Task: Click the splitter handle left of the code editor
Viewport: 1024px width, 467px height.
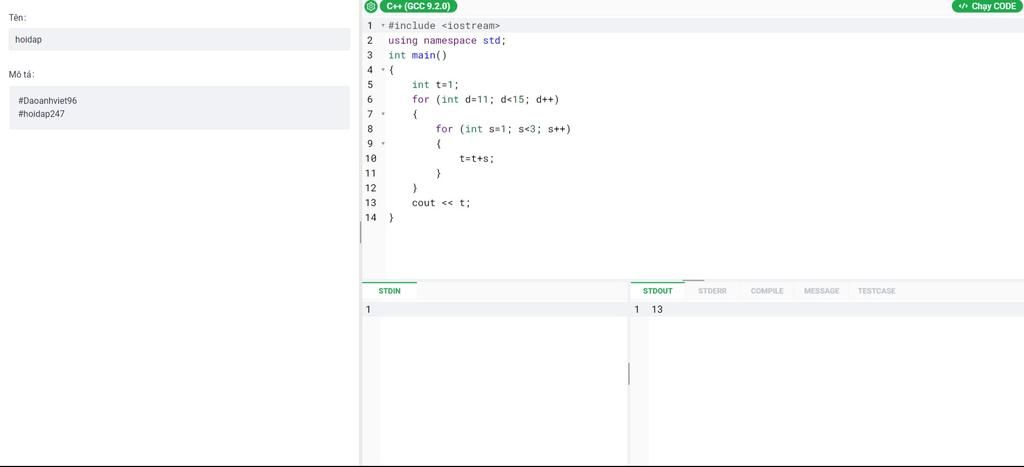Action: point(360,233)
